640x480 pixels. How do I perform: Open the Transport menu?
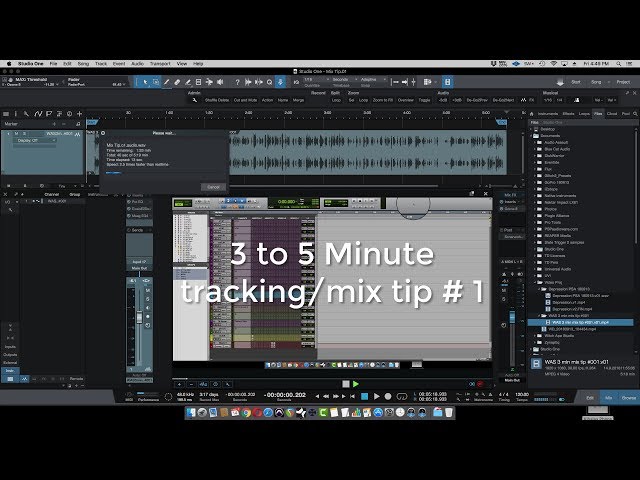point(160,64)
